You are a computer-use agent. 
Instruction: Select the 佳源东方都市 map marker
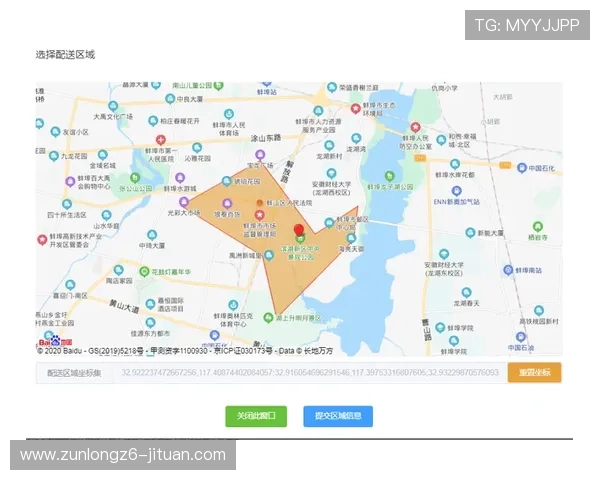150,323
